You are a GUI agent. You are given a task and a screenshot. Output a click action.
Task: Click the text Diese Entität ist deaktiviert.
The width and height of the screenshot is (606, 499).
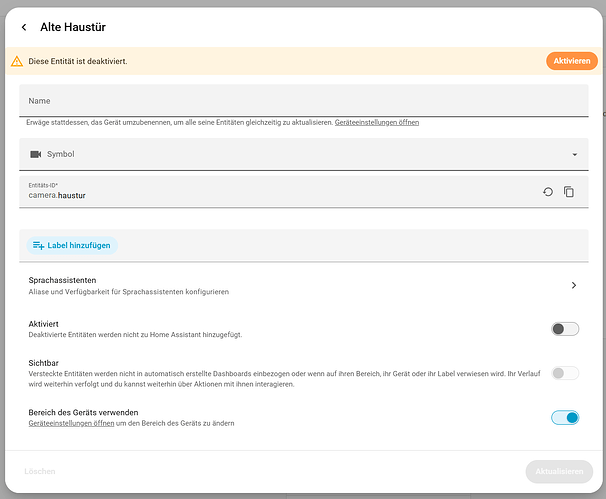coord(78,61)
